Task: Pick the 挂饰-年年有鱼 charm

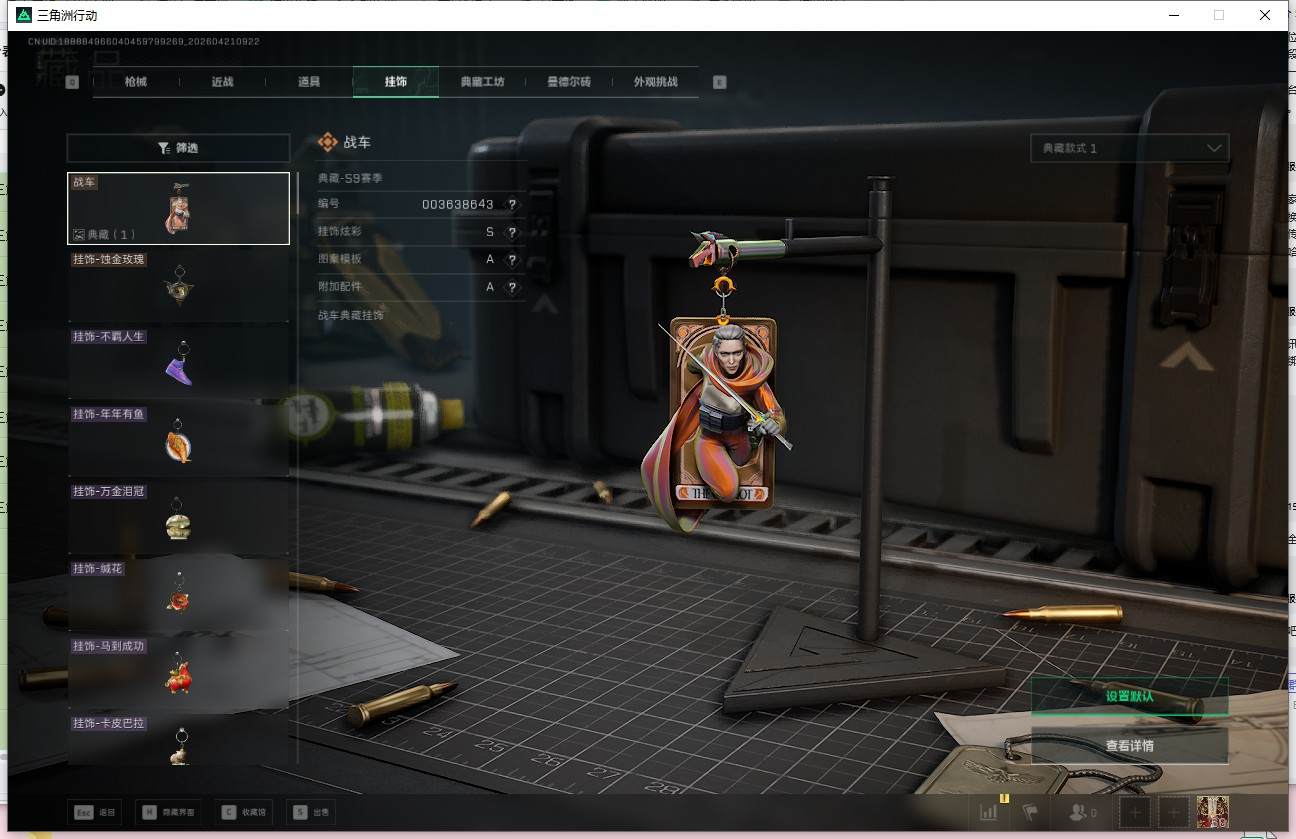Action: click(x=178, y=440)
